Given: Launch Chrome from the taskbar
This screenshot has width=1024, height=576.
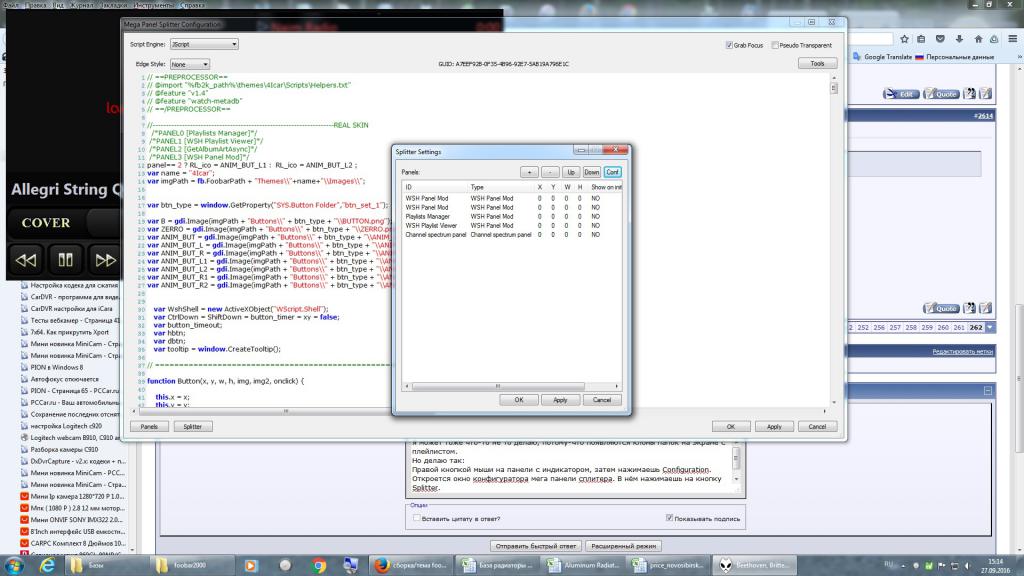Looking at the screenshot, I should point(319,565).
